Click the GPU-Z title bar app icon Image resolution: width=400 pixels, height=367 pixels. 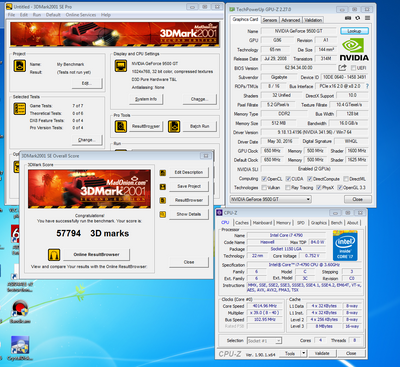point(232,9)
